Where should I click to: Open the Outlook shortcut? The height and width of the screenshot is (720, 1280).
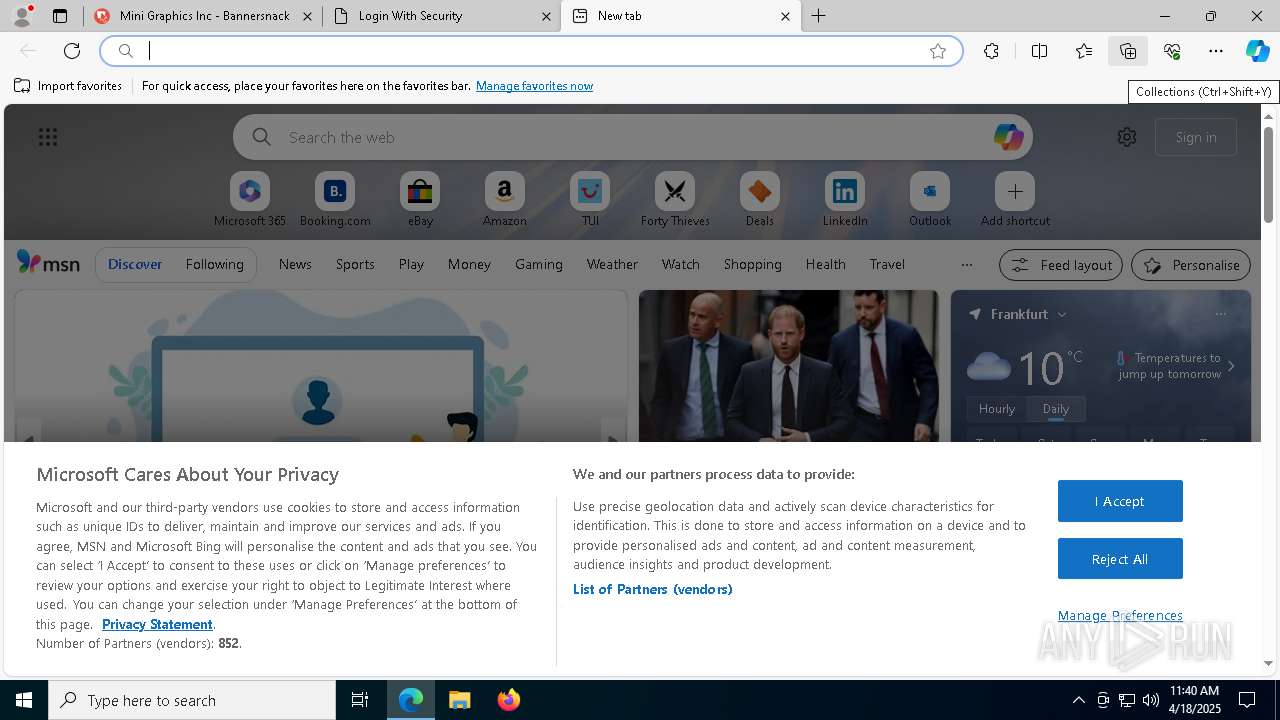930,200
